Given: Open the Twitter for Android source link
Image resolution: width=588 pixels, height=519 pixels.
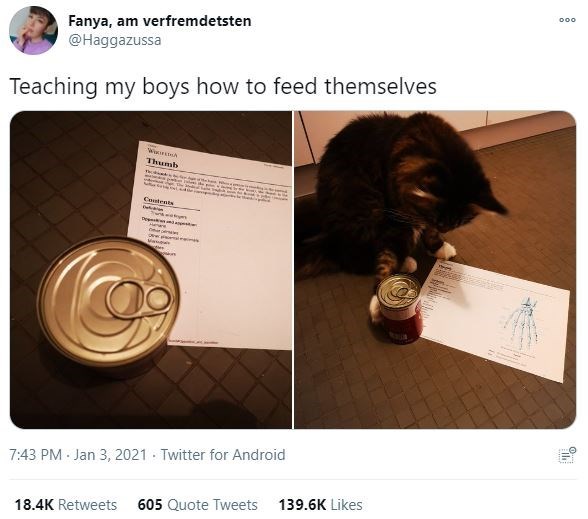Looking at the screenshot, I should pos(223,455).
